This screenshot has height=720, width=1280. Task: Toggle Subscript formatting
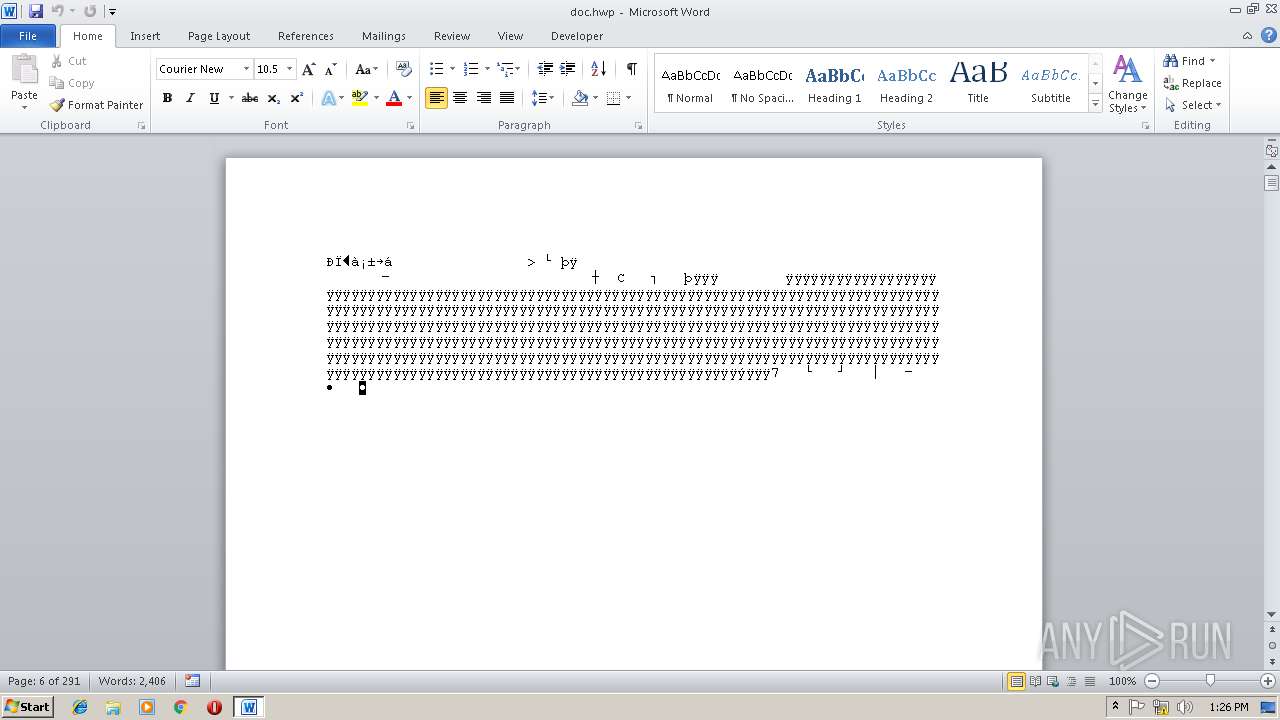pyautogui.click(x=274, y=98)
